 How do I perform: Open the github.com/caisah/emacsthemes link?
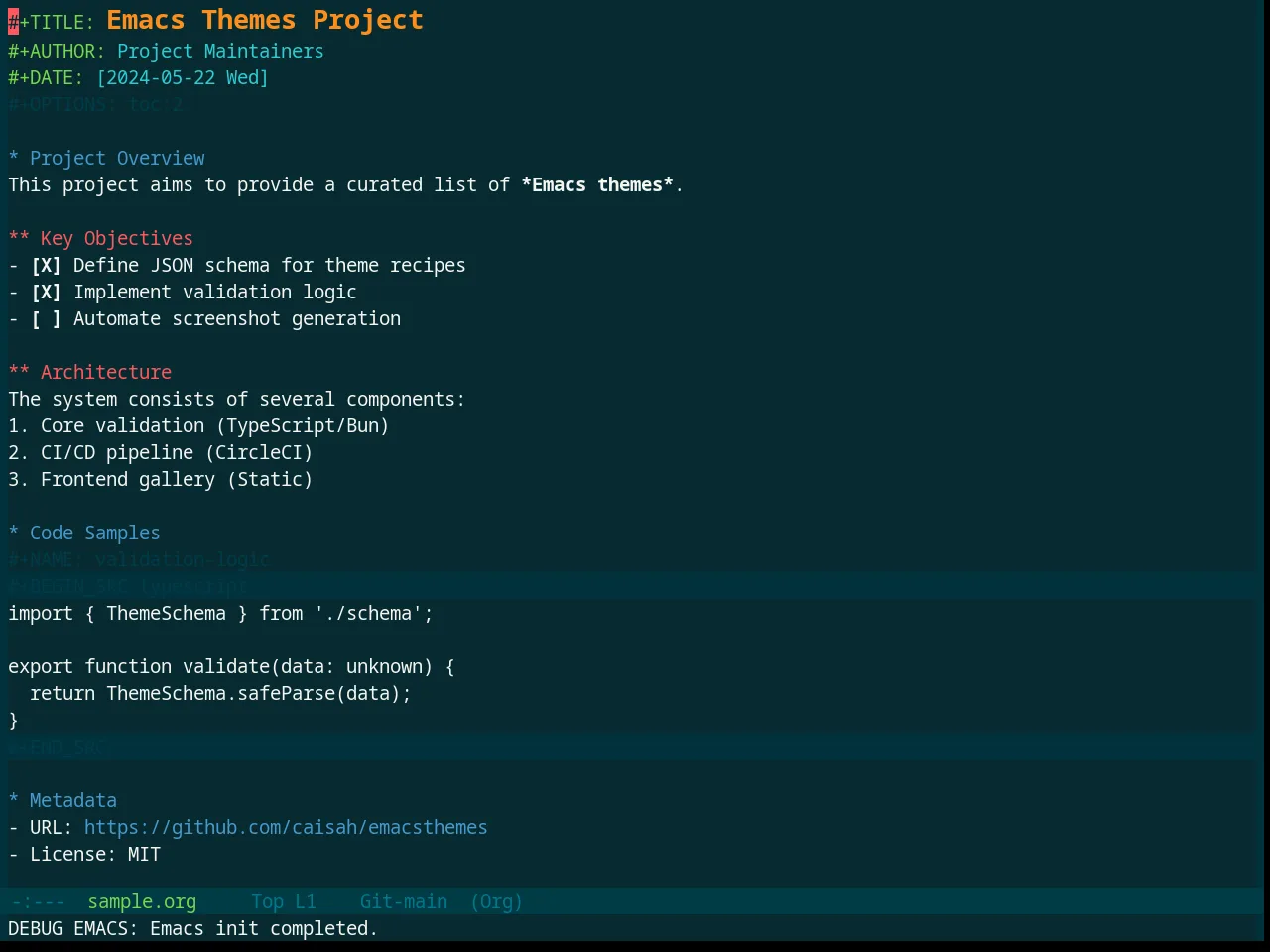click(x=286, y=828)
